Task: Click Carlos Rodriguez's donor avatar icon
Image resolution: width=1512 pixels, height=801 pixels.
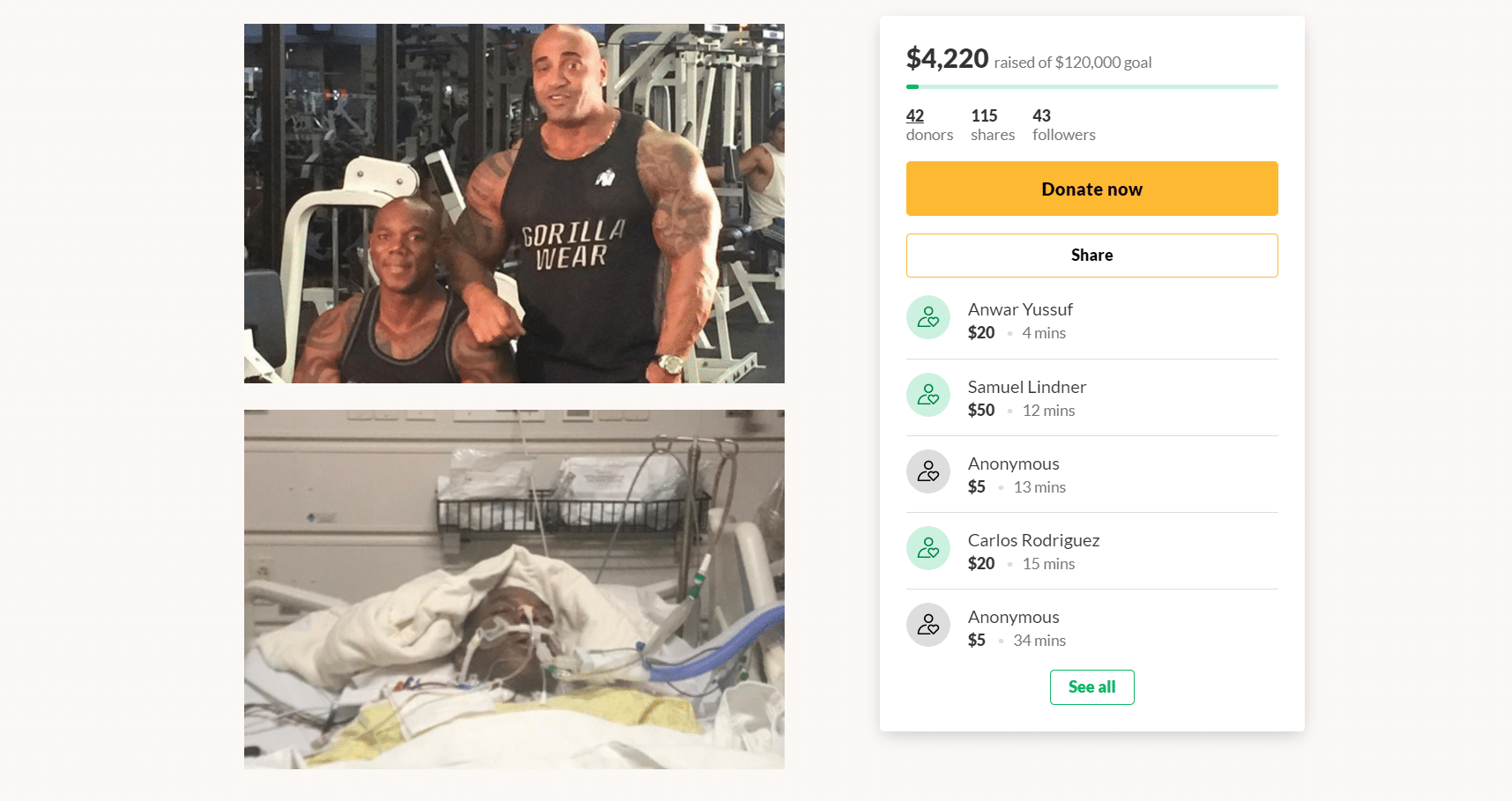Action: tap(928, 548)
